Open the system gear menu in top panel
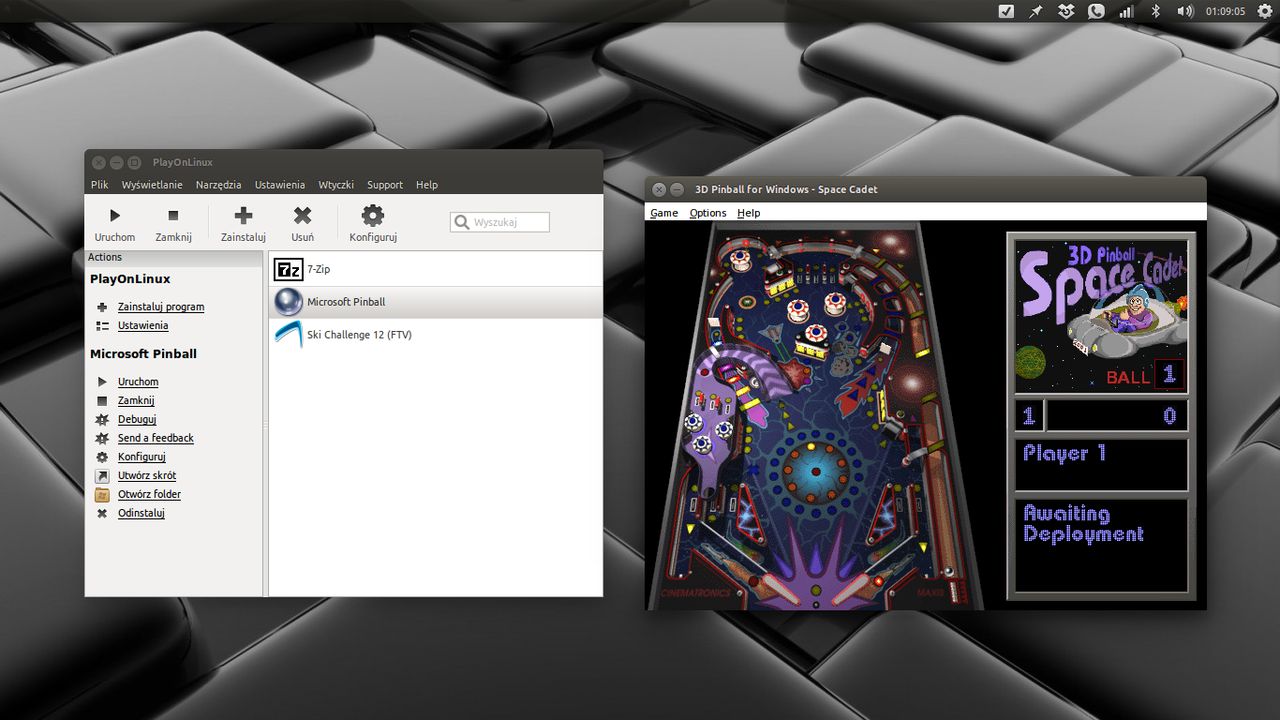 1264,11
